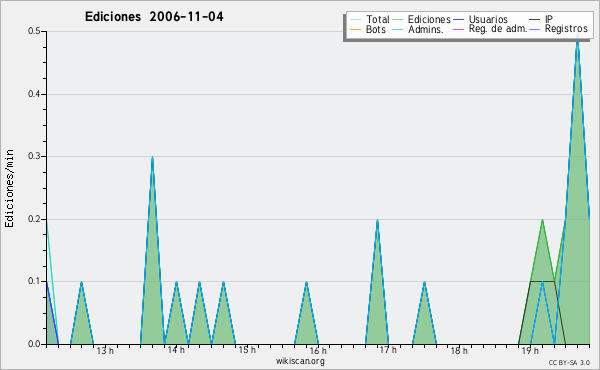The width and height of the screenshot is (600, 370).
Task: Click the Ediciones/min y-axis label
Action: tap(9, 189)
